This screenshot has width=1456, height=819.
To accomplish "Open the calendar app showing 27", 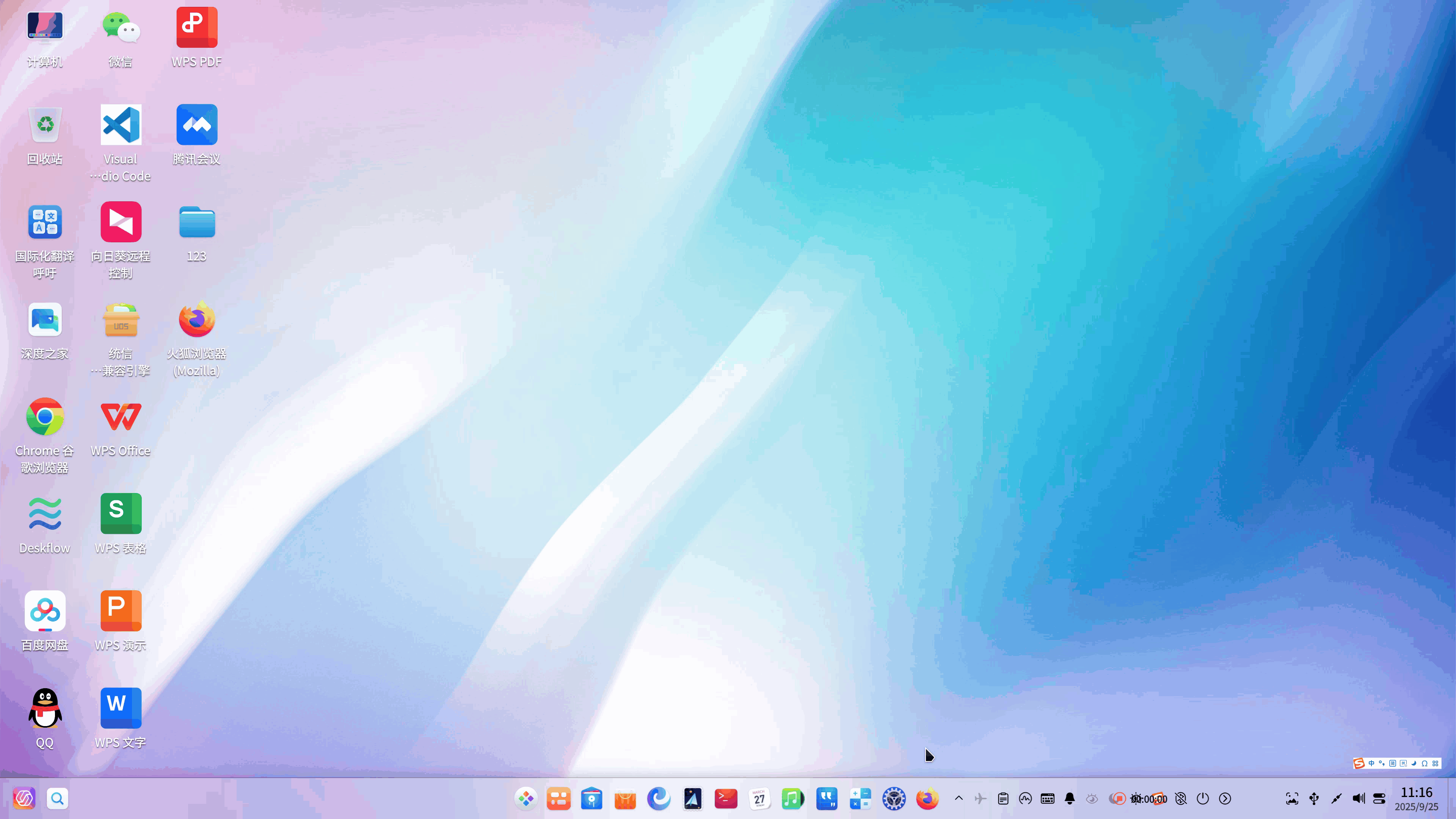I will [x=759, y=799].
